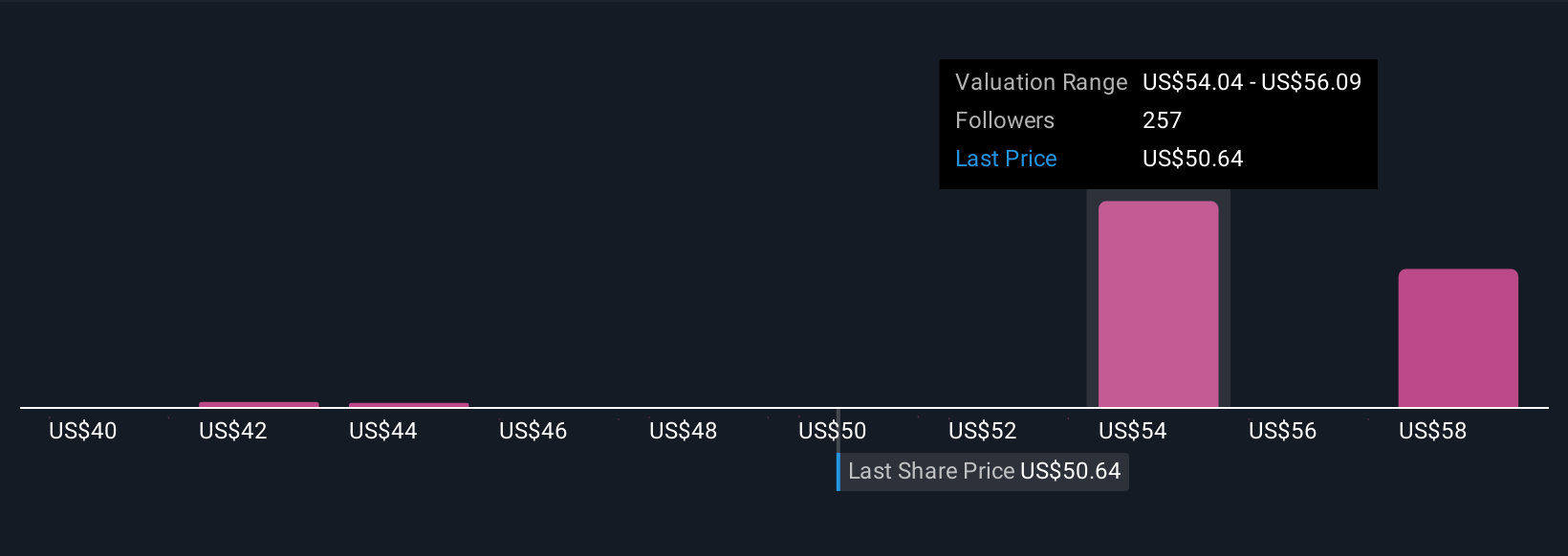Click the US$56 axis label
1568x556 pixels.
pyautogui.click(x=1283, y=431)
